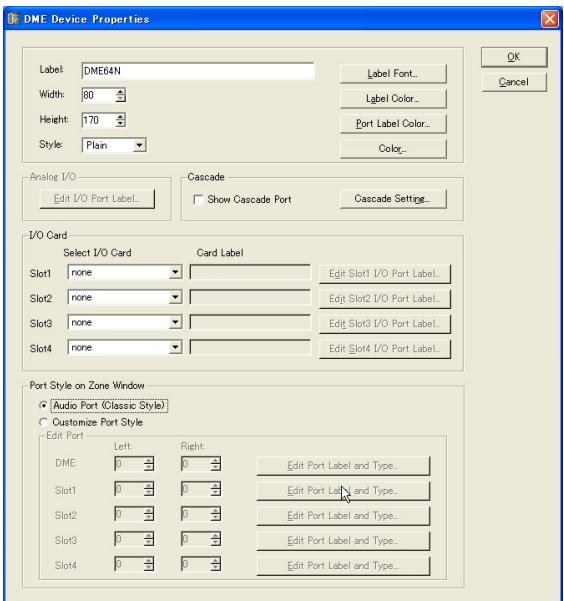Click the Label field containing DME64N
This screenshot has height=601, width=564.
click(198, 71)
